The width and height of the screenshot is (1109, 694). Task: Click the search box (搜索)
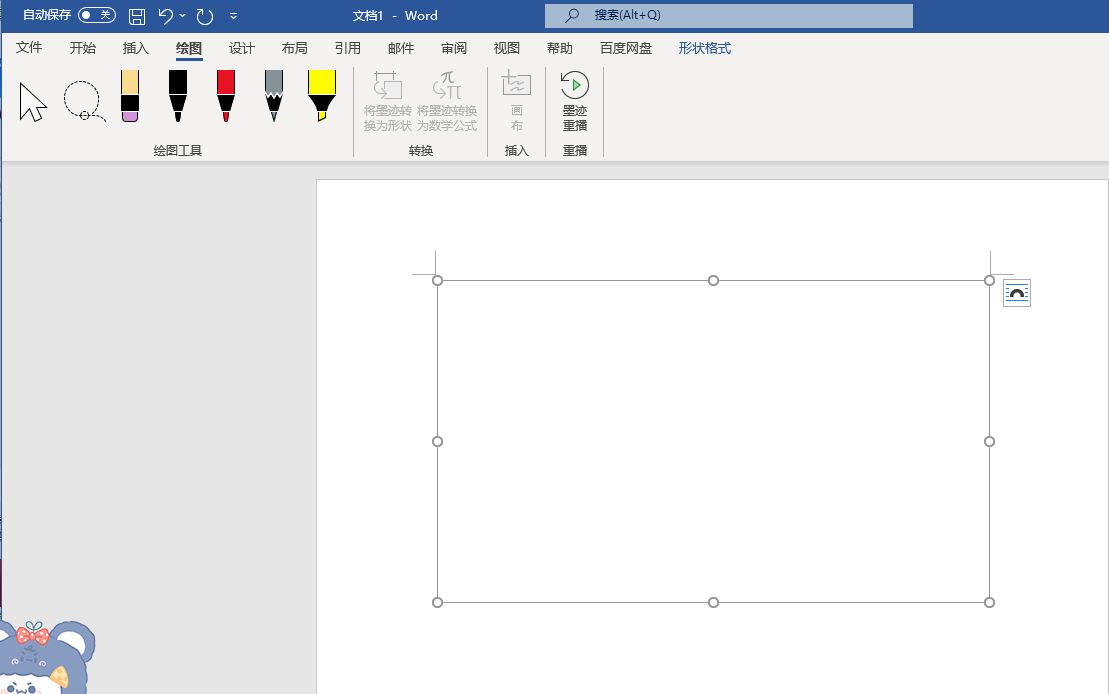coord(728,16)
